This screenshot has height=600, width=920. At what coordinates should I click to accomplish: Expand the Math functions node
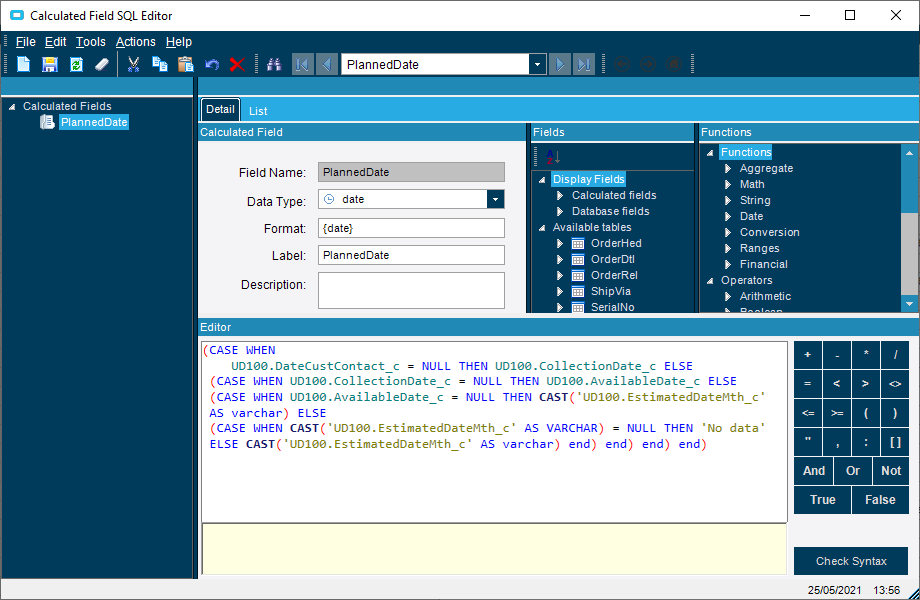click(728, 184)
